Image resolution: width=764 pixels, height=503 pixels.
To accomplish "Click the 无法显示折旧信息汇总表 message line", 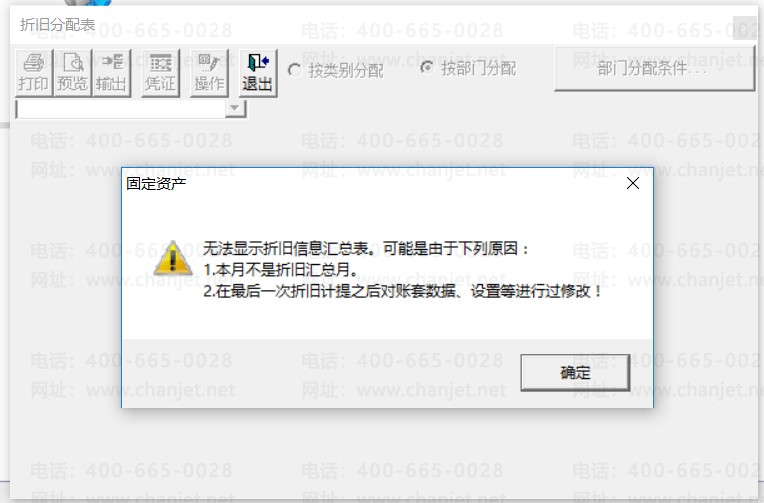I will (365, 249).
